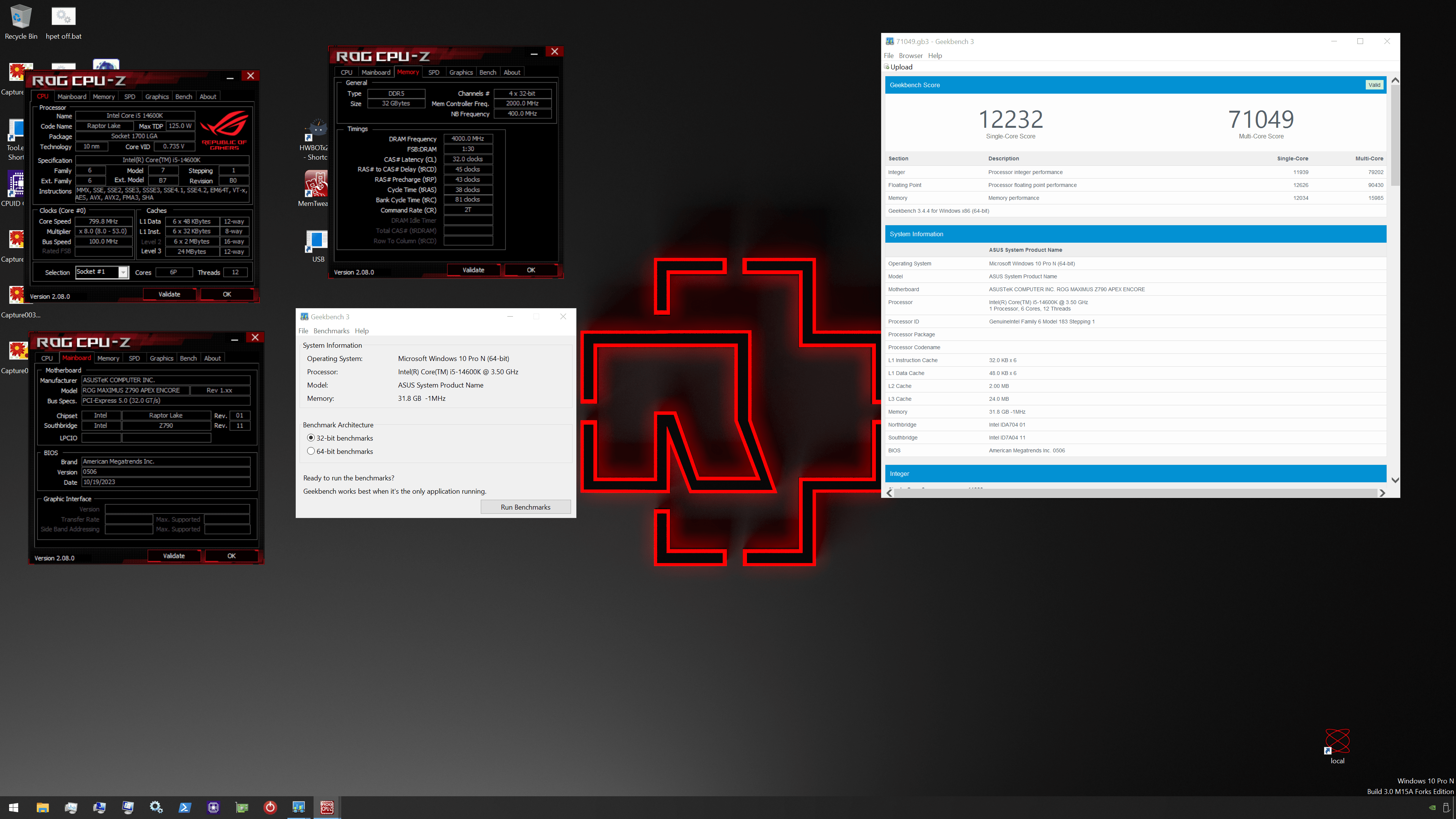
Task: Open the Socket #1 selection dropdown
Action: (102, 272)
